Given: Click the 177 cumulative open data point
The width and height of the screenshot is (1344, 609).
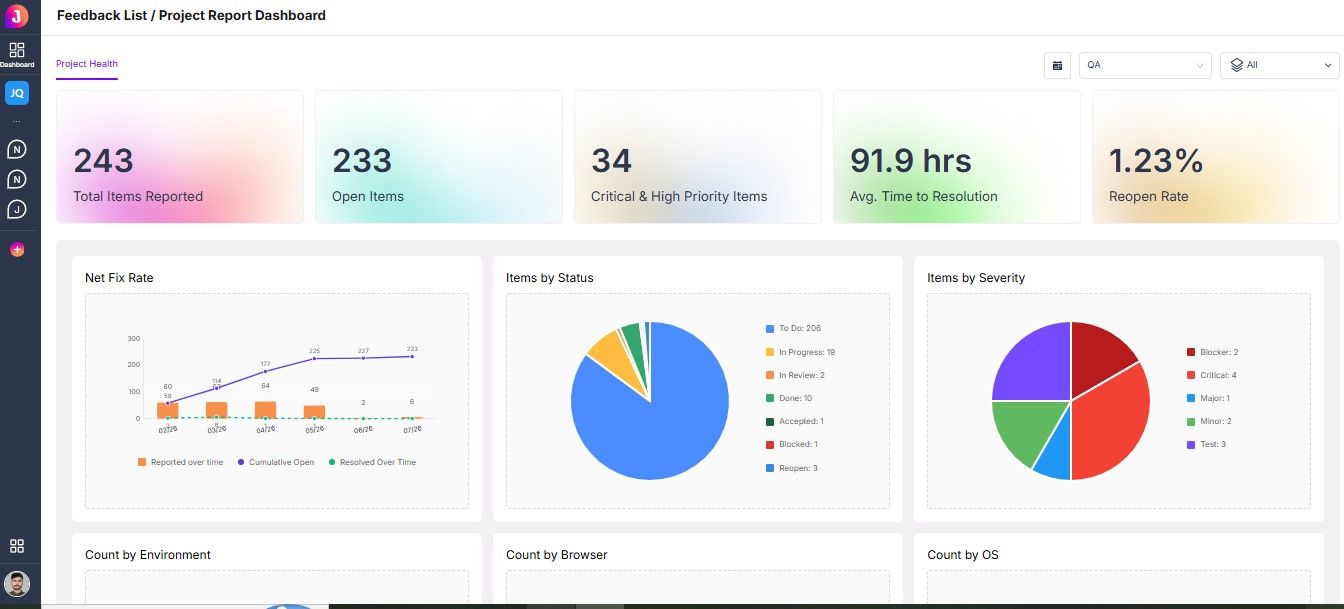Looking at the screenshot, I should (x=265, y=371).
